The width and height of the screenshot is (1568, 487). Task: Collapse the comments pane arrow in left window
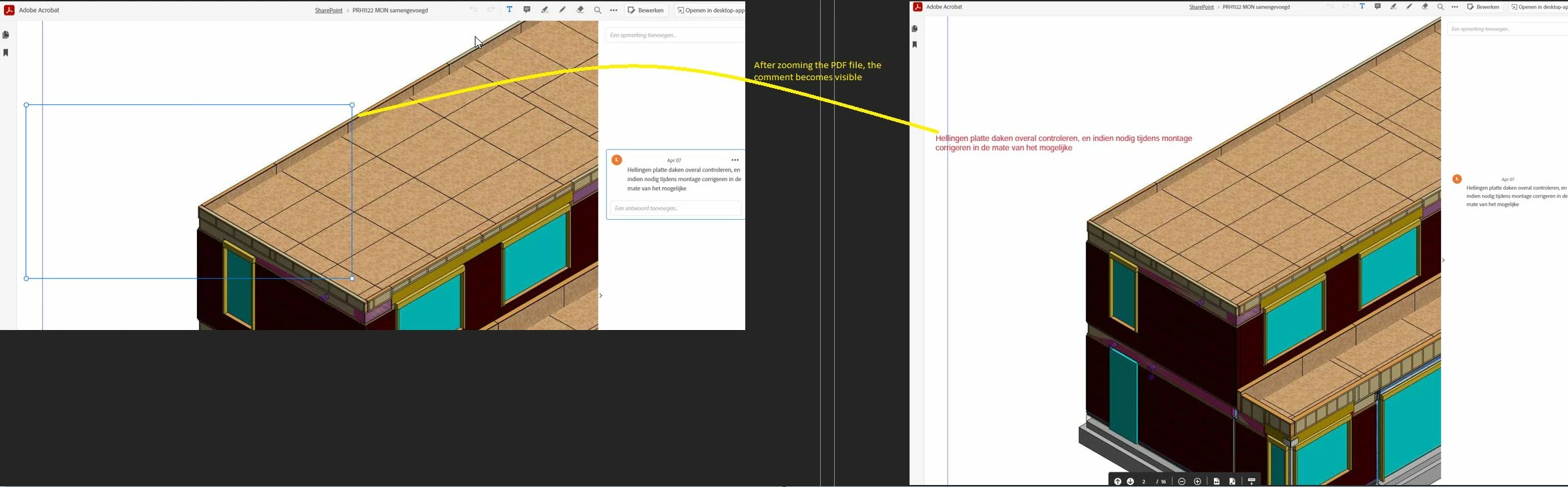(x=600, y=295)
